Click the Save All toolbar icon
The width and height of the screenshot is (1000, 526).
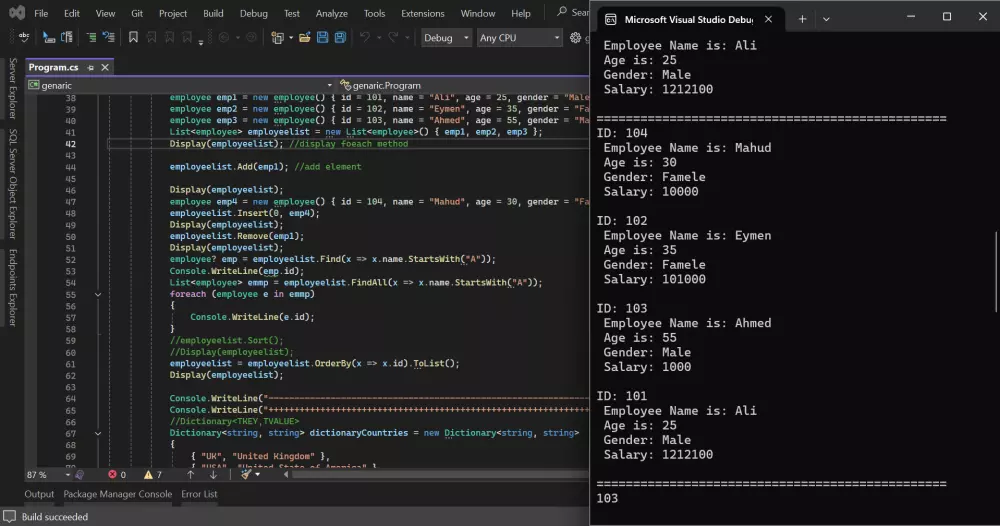340,38
